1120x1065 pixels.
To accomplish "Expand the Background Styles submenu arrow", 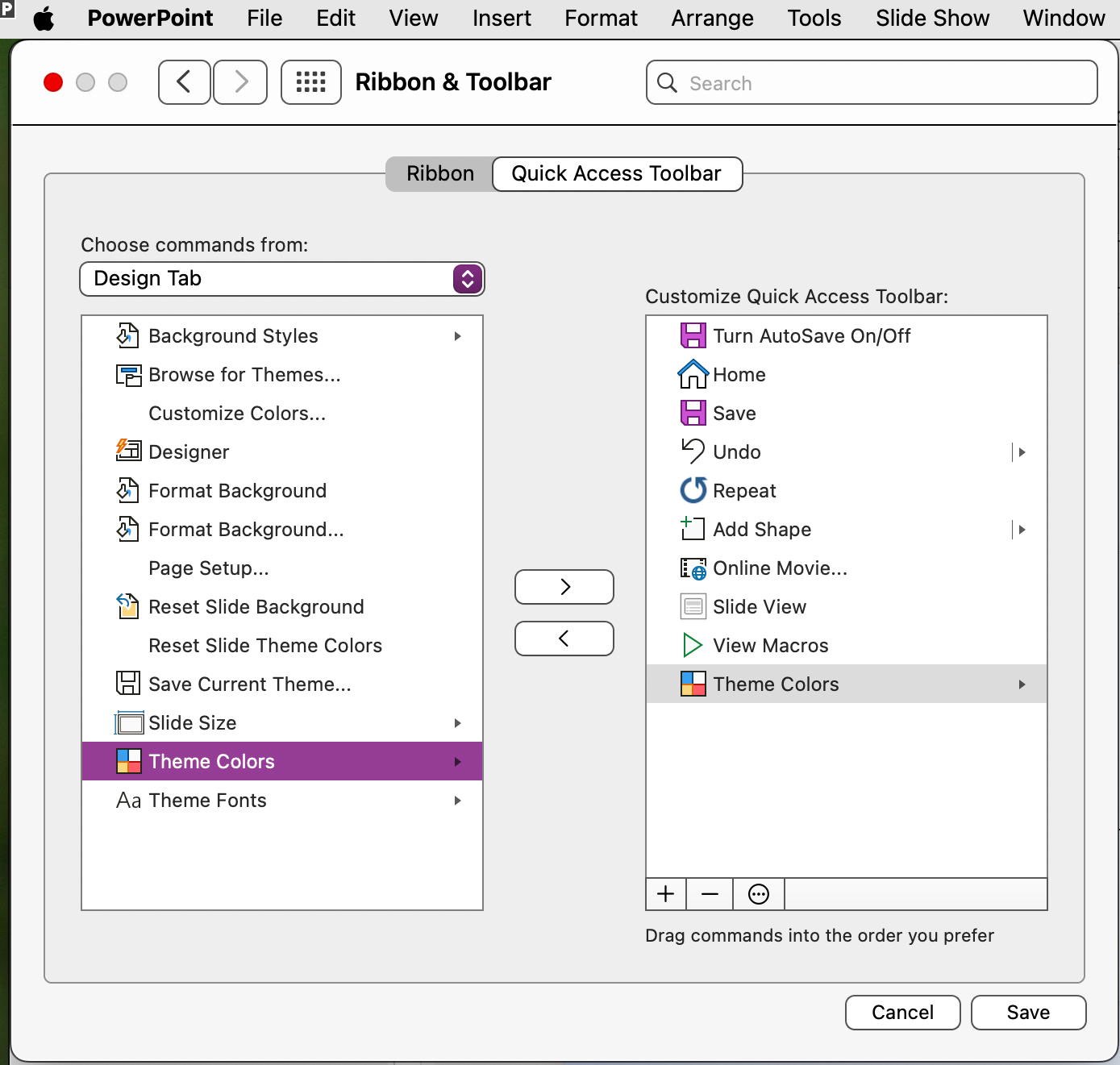I will tap(457, 335).
